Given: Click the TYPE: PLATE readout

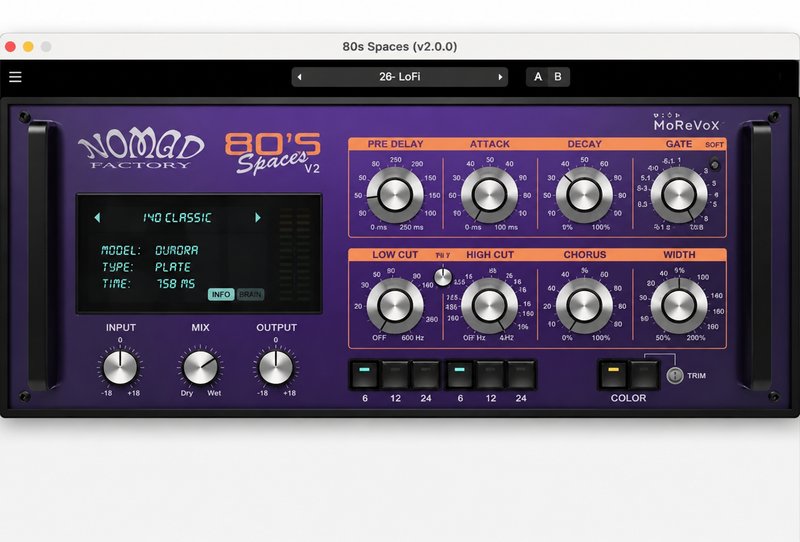Looking at the screenshot, I should click(x=146, y=267).
